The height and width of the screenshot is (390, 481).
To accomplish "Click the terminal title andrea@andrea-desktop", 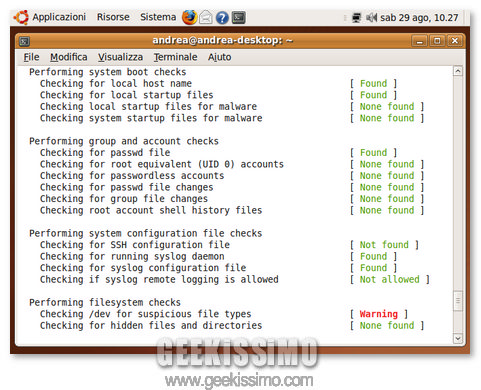I will (x=222, y=40).
